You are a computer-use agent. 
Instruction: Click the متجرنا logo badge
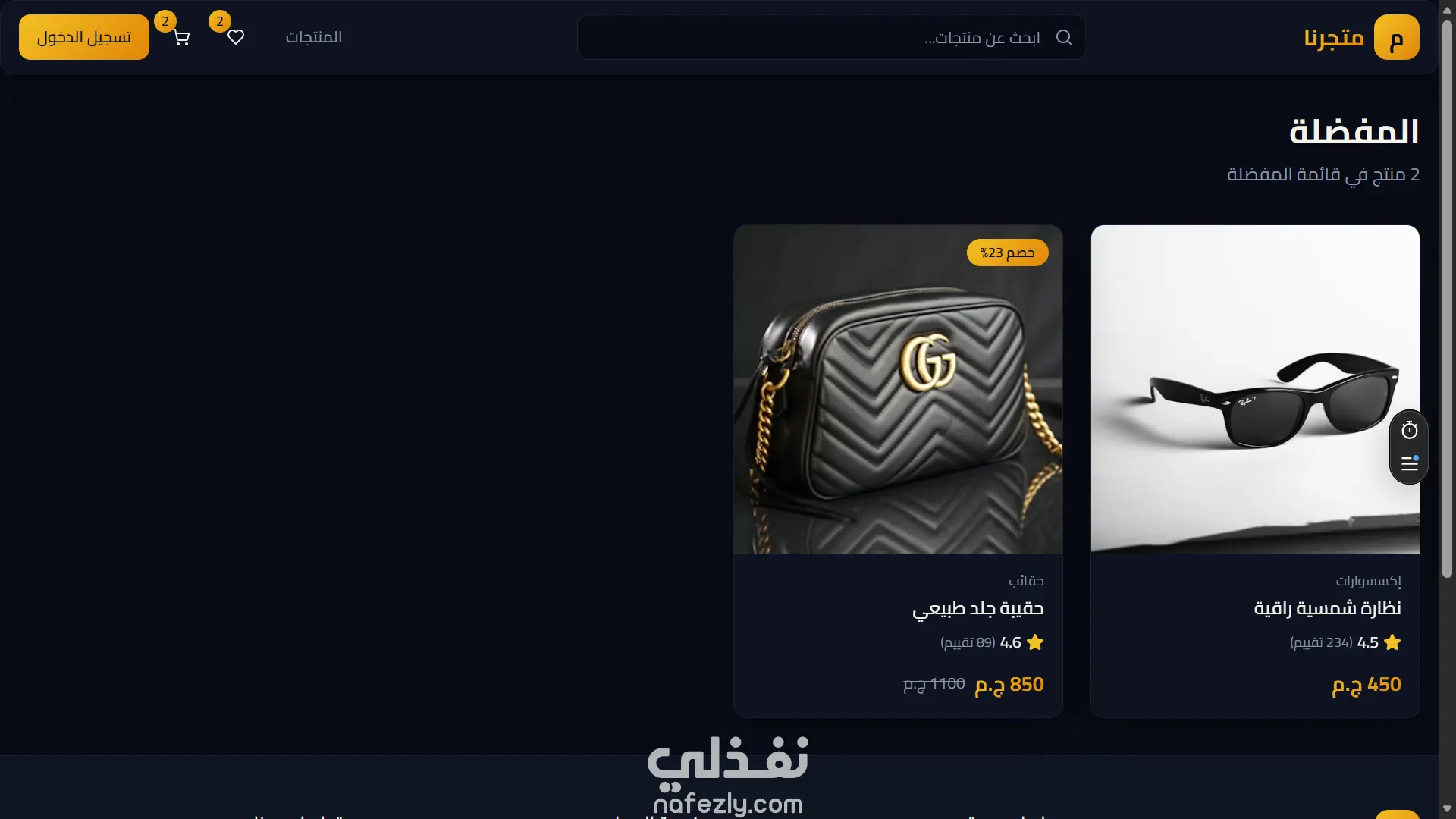1396,37
